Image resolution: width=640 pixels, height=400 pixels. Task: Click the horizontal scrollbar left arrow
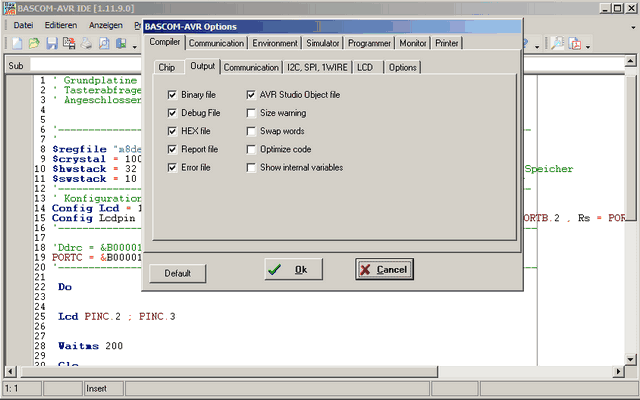[x=10, y=371]
